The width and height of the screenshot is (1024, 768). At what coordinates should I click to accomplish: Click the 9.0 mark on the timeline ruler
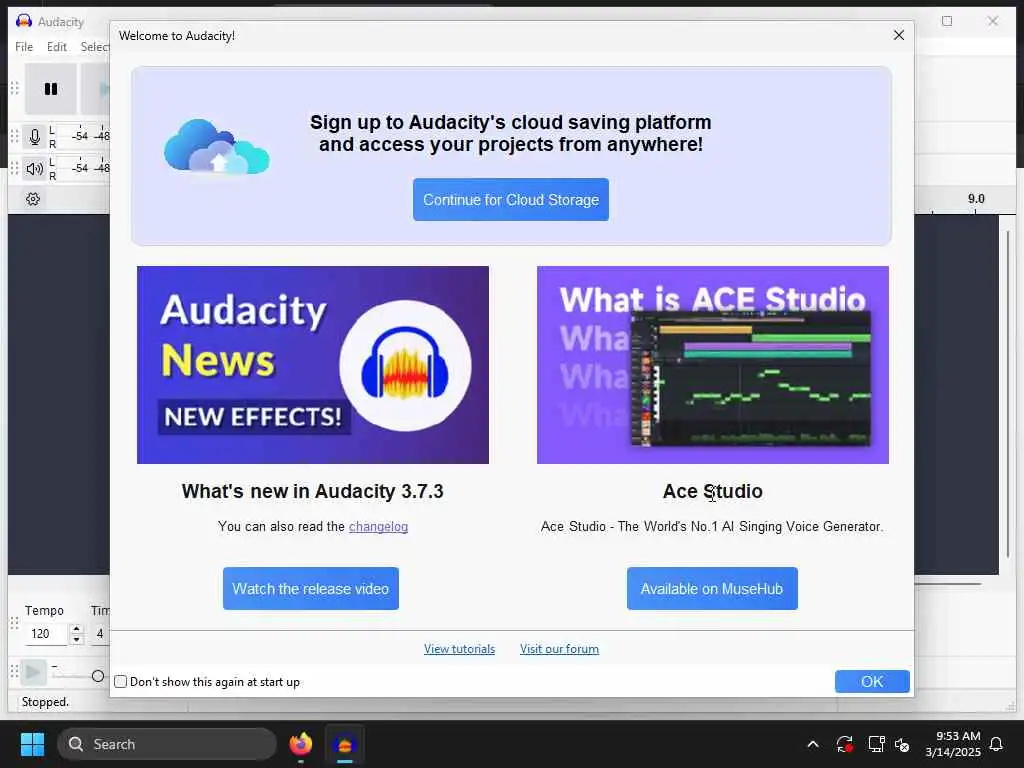976,199
